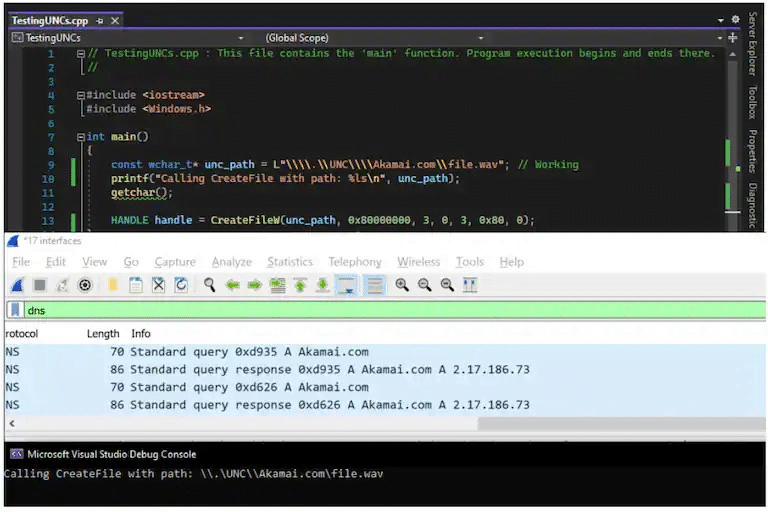Open the editor window settings gear
Viewport: 768px width, 512px height.
coord(735,19)
